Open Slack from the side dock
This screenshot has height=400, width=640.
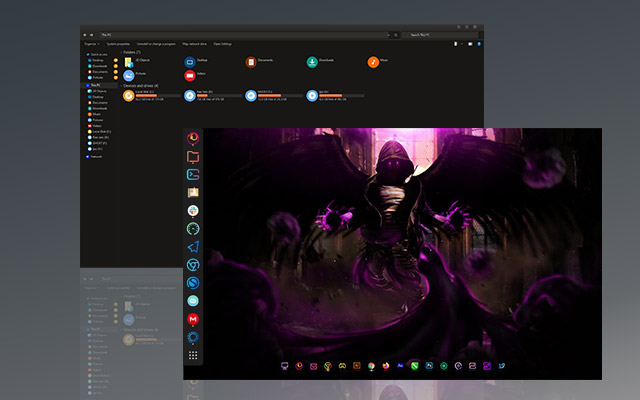pos(193,211)
